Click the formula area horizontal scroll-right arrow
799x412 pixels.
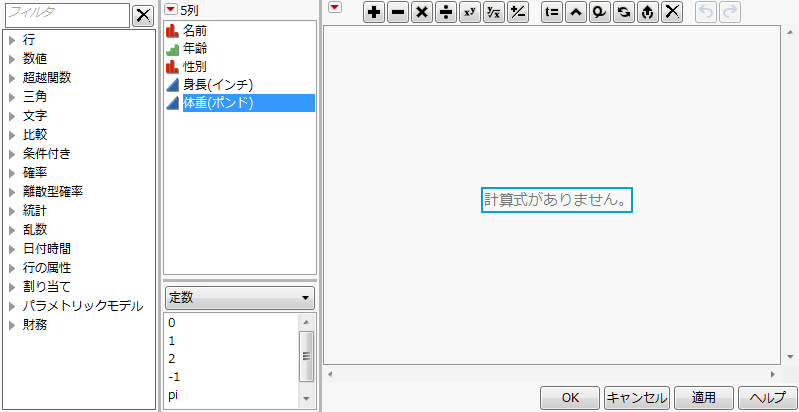pos(773,374)
